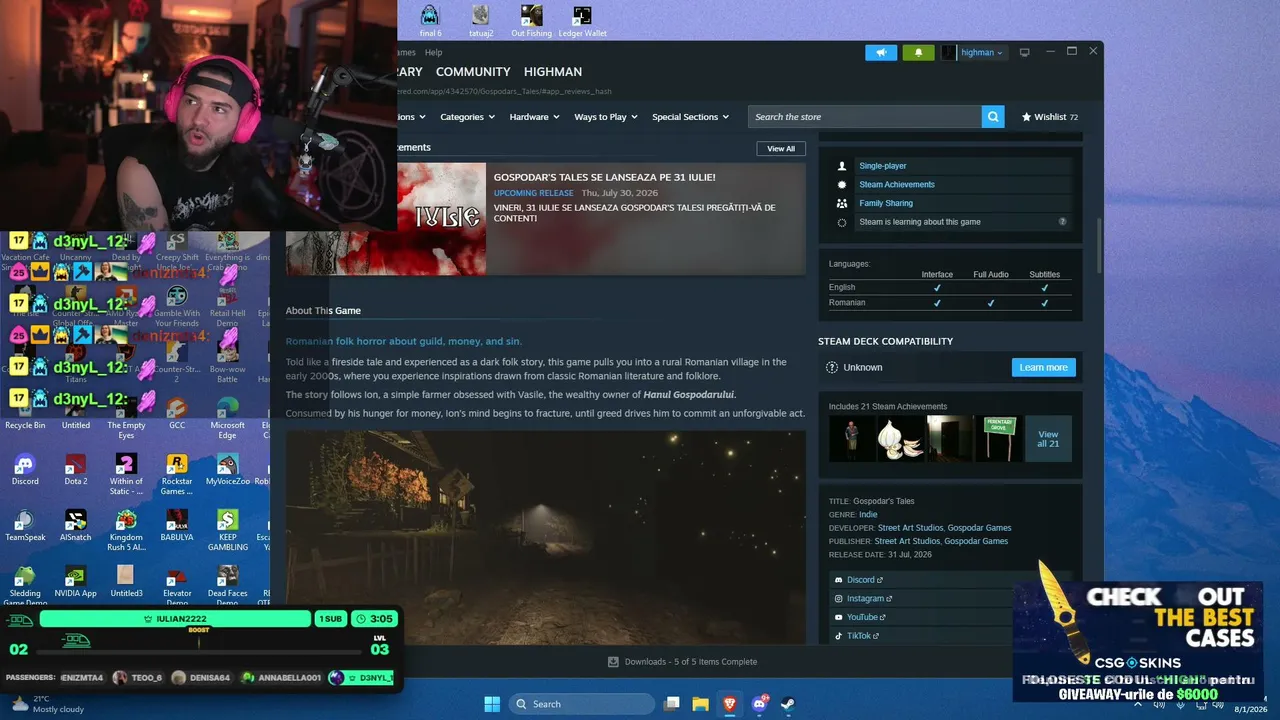
Task: Launch Ledger Wallet desktop shortcut
Action: tap(582, 20)
